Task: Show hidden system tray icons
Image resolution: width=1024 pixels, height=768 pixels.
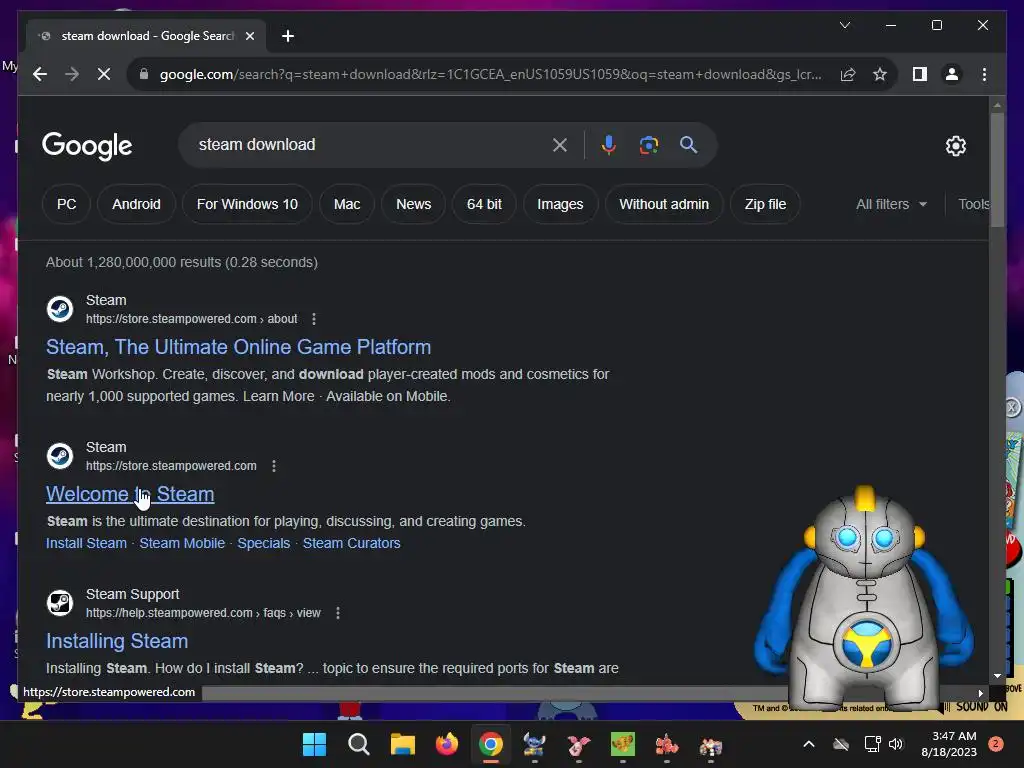Action: tap(808, 744)
